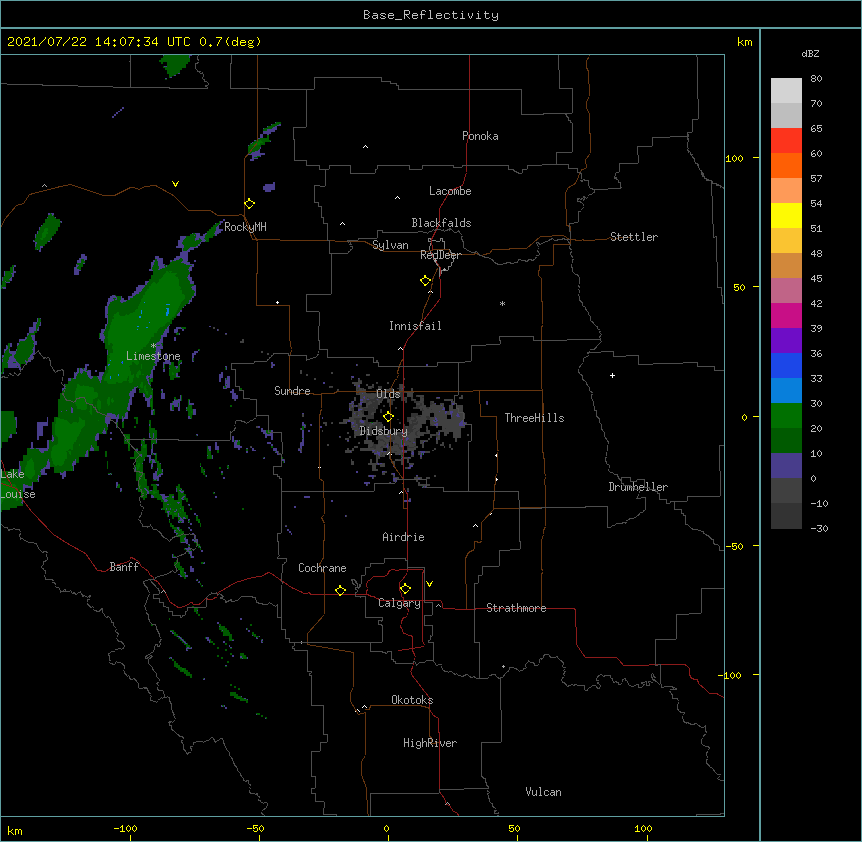This screenshot has height=842, width=862.
Task: Click the yellow marker near Cochrane
Action: [340, 590]
